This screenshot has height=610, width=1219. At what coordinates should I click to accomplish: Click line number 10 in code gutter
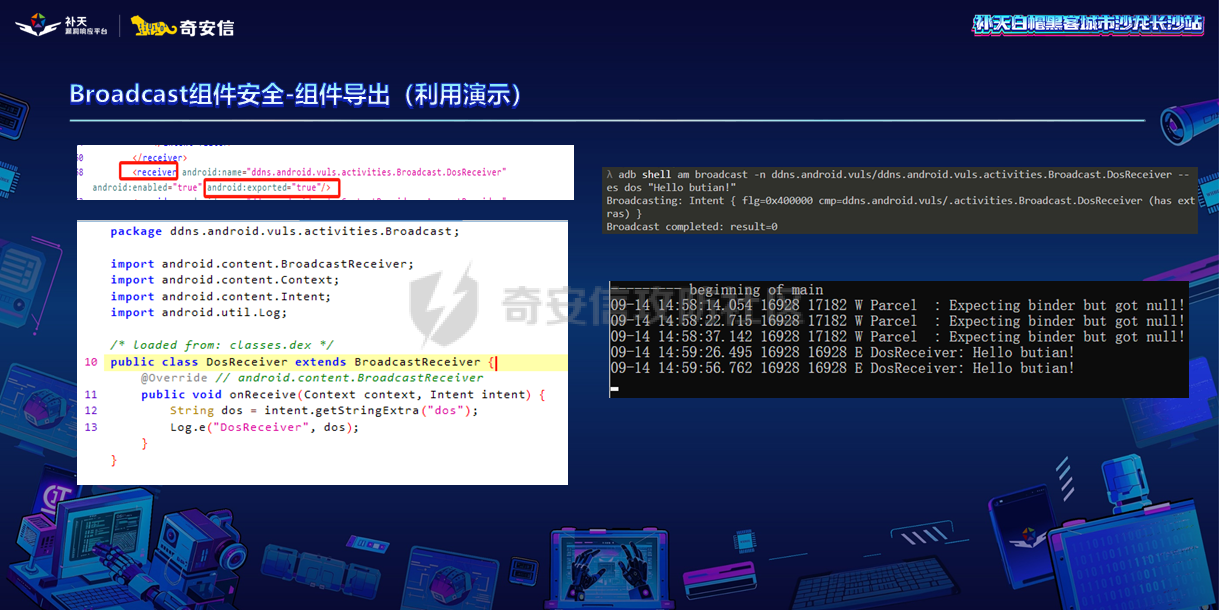[91, 362]
